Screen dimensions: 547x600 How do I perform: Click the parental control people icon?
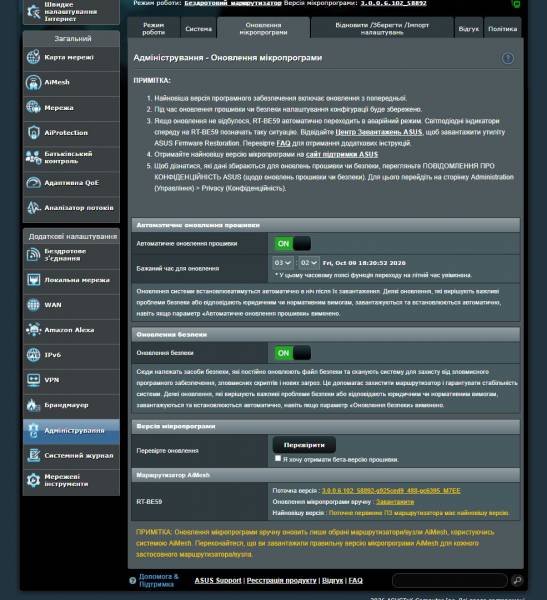coord(33,157)
